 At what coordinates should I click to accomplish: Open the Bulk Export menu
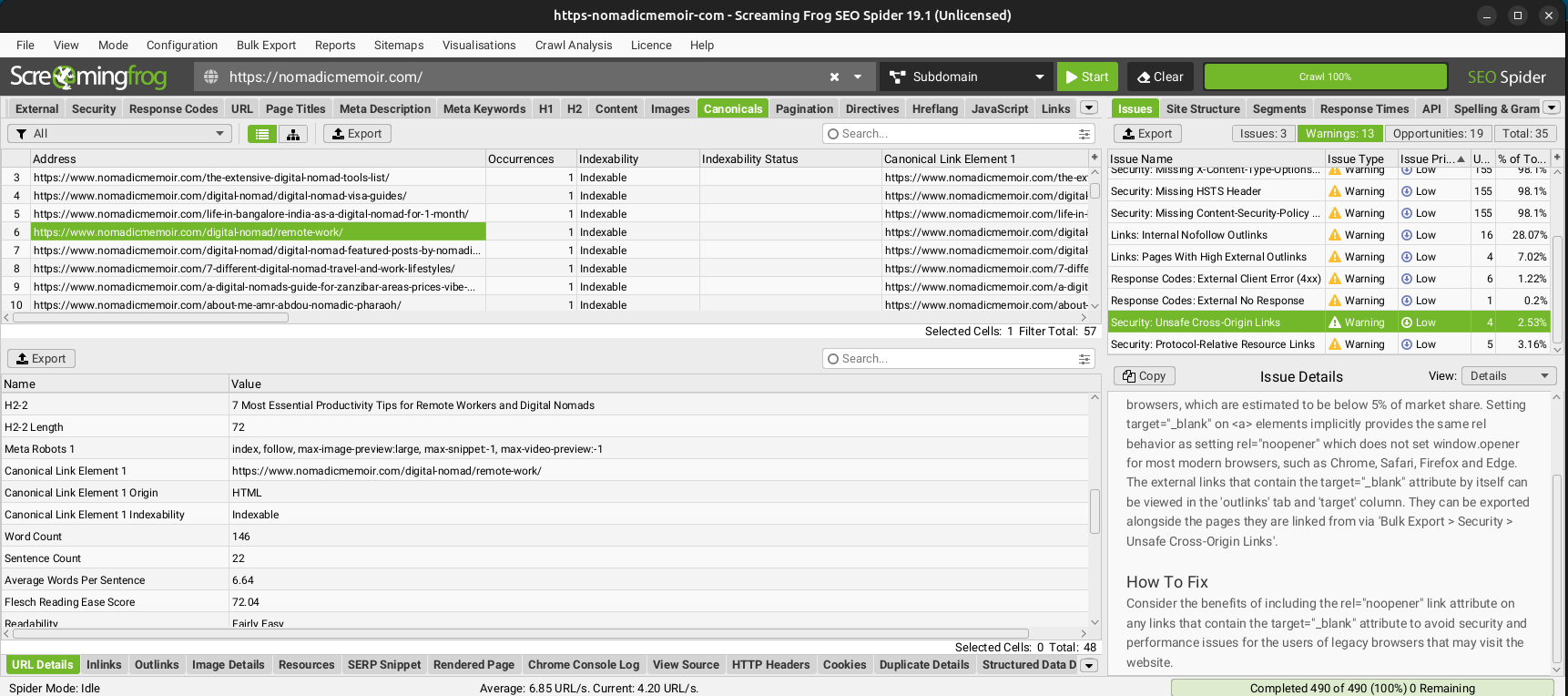point(266,45)
